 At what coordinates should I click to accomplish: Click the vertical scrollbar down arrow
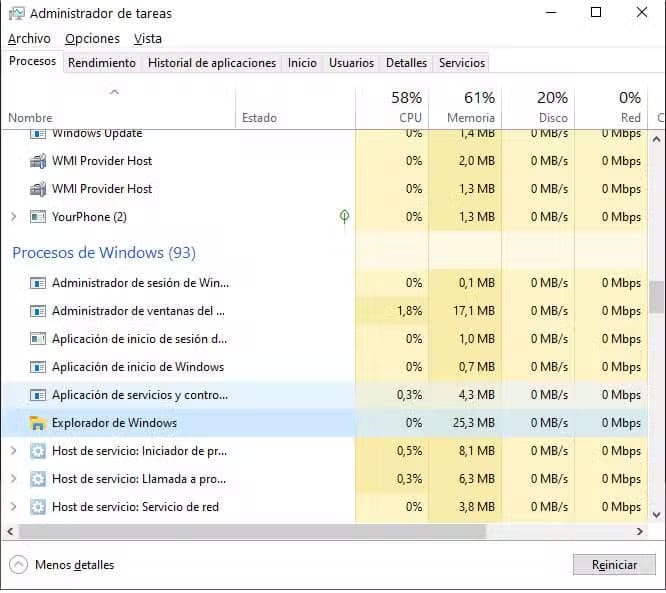(656, 515)
